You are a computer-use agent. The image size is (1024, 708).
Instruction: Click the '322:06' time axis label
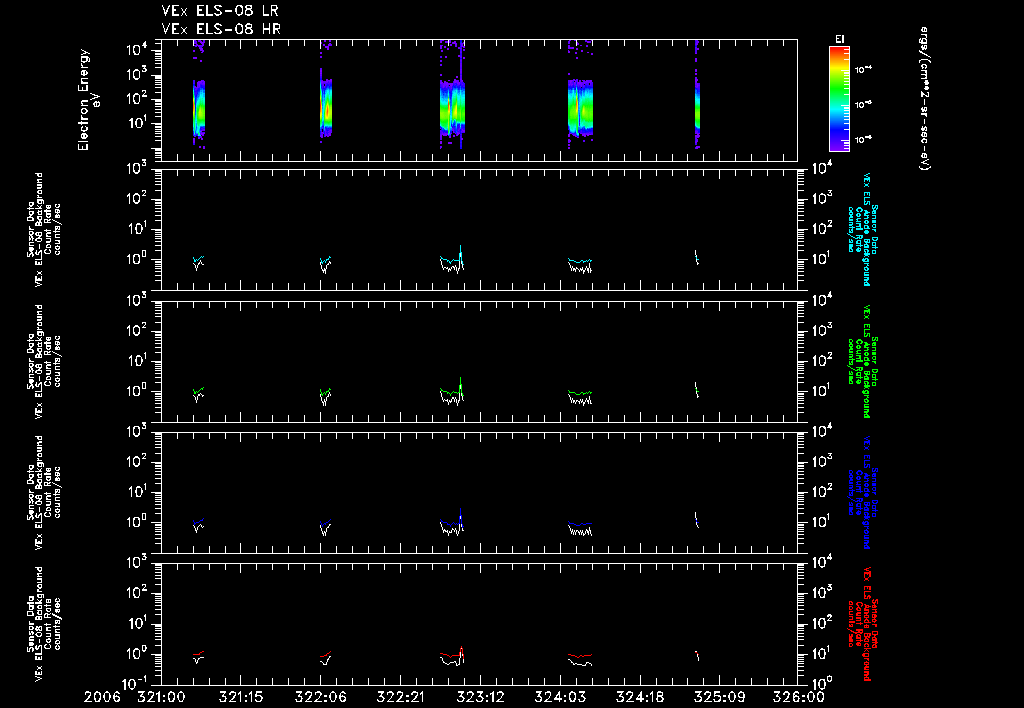point(320,698)
